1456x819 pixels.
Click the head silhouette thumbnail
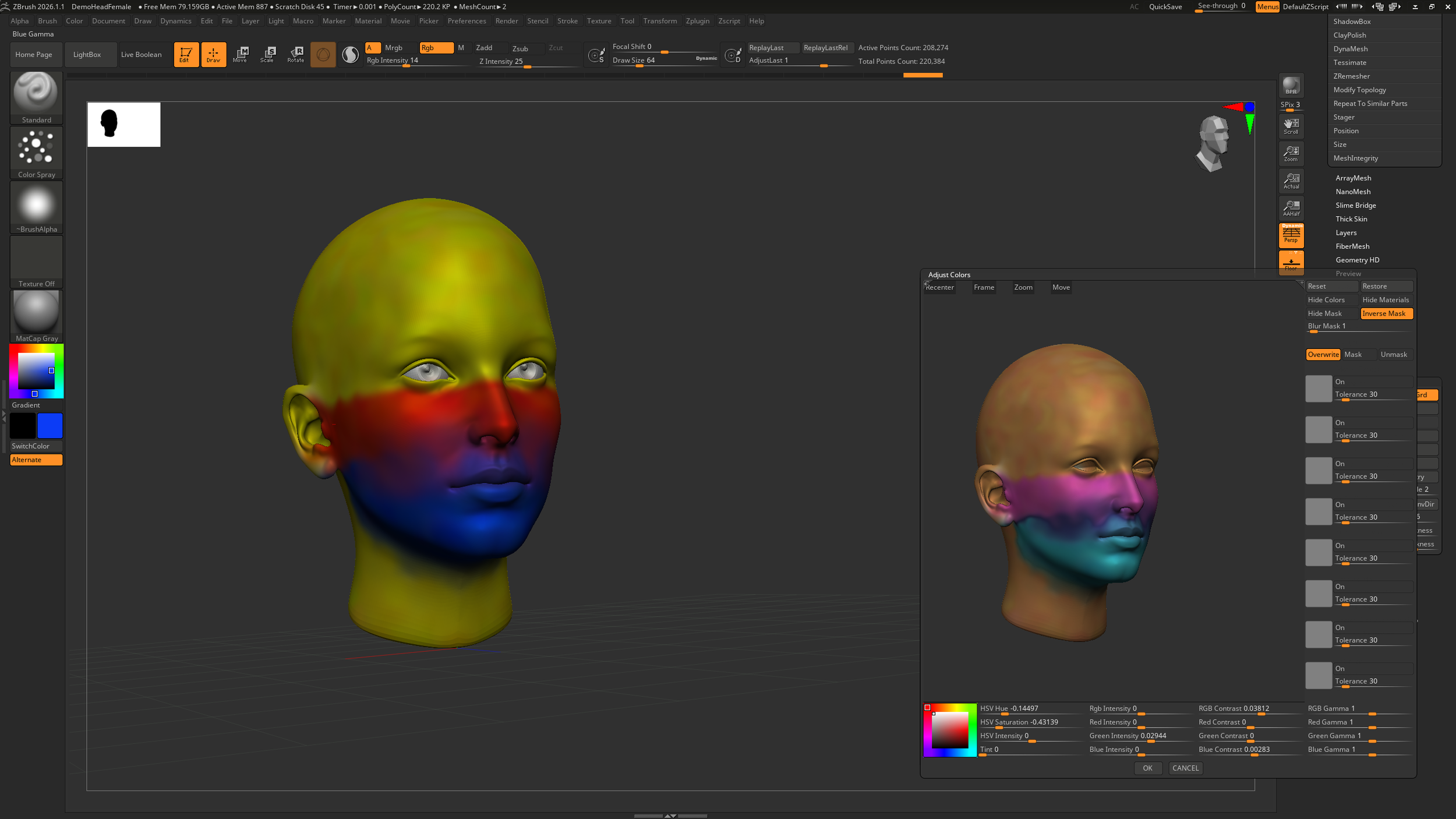point(123,124)
